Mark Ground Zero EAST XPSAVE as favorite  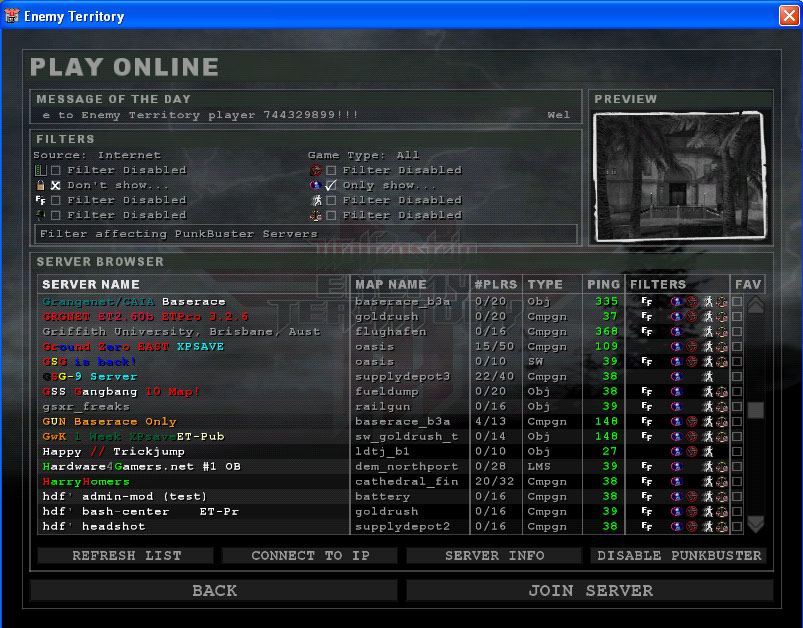click(737, 347)
